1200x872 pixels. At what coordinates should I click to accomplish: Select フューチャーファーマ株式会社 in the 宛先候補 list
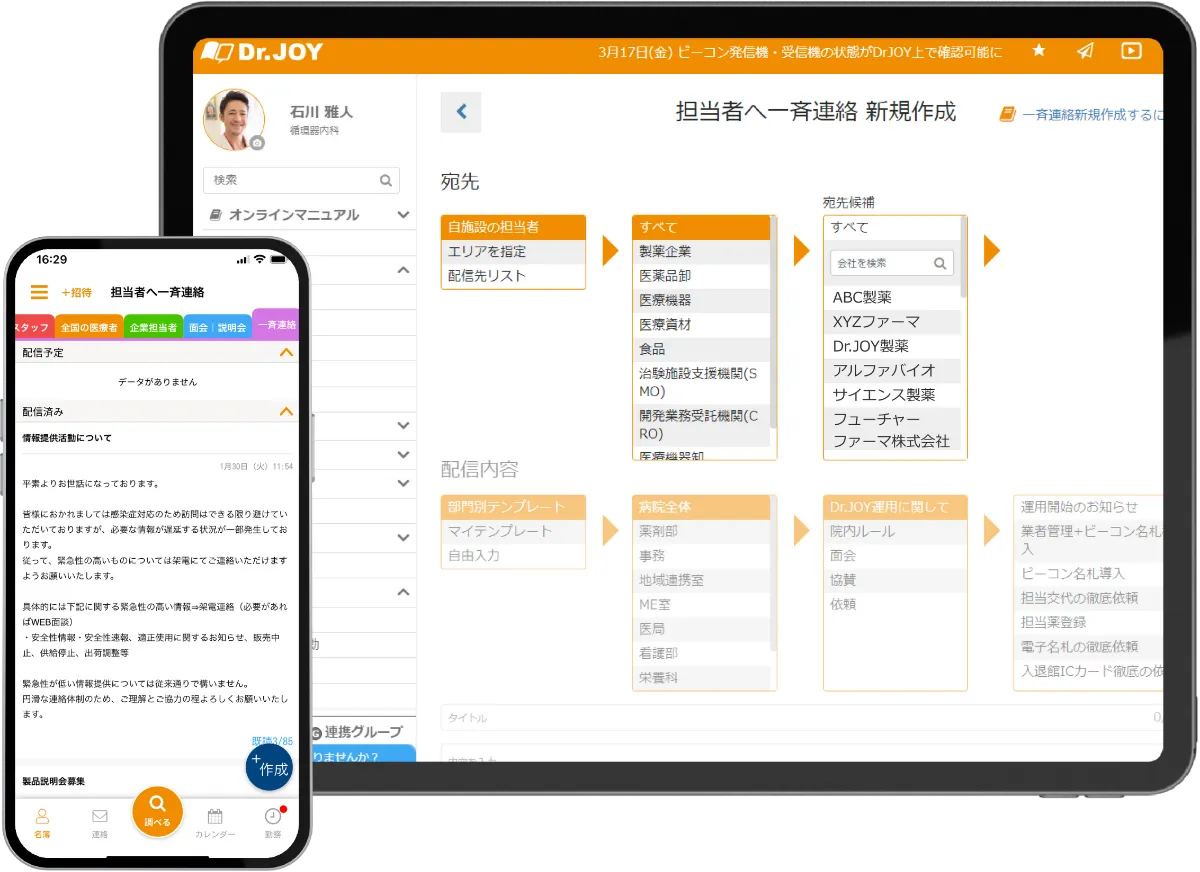[x=892, y=430]
